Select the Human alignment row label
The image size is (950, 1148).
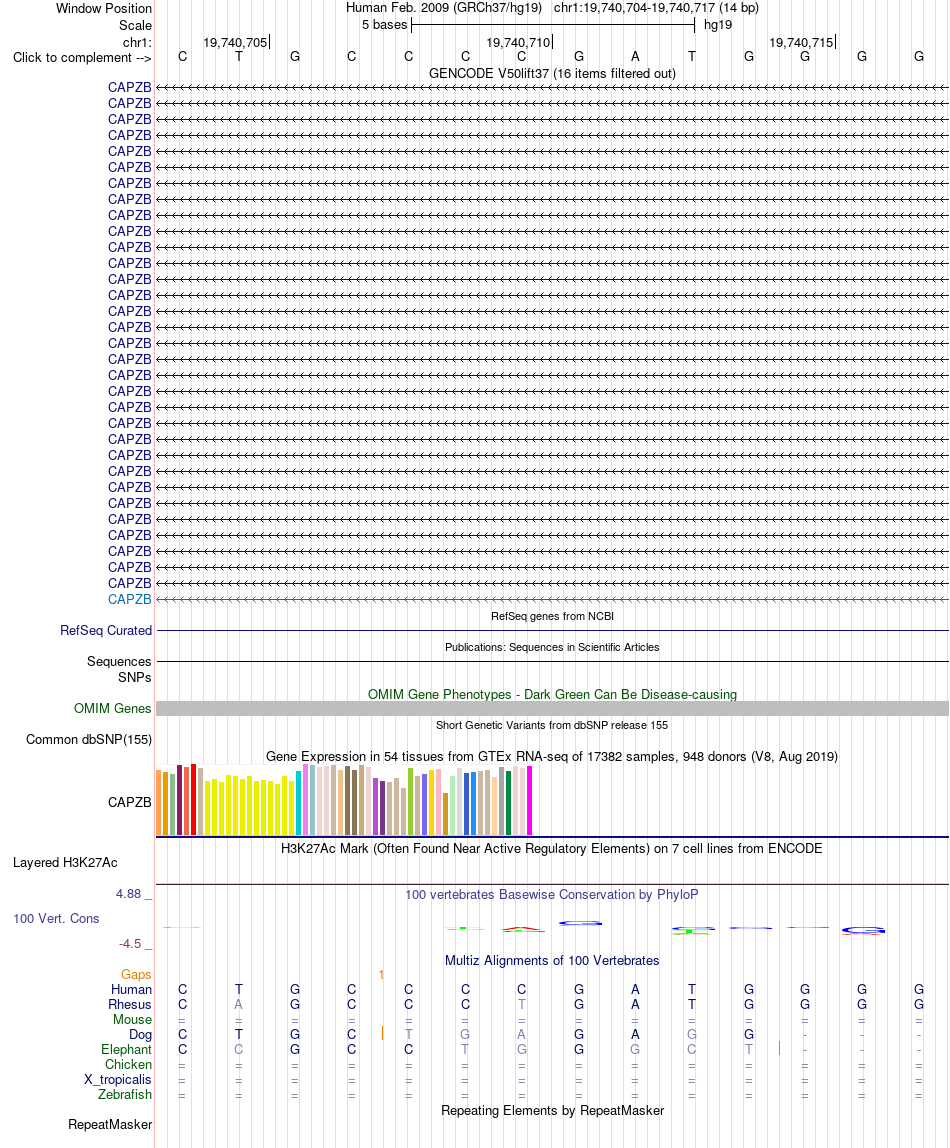[132, 989]
